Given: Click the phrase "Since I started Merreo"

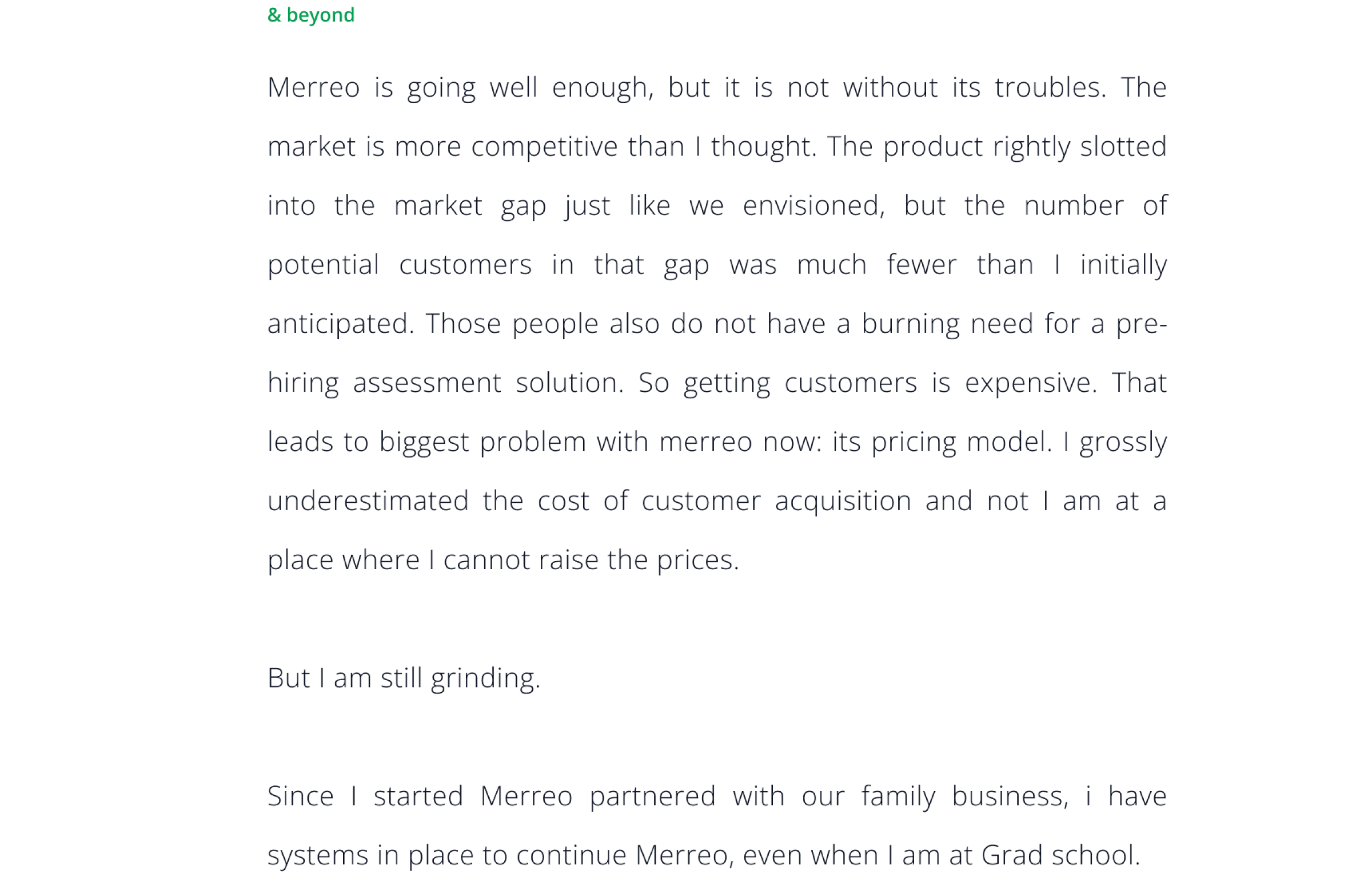Looking at the screenshot, I should [420, 796].
